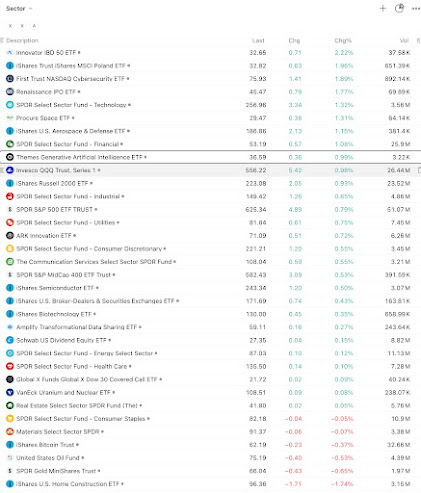Select 'Themes Generative Artificial Intelligence ETF'
Screen dimensions: 421x493
(79, 157)
